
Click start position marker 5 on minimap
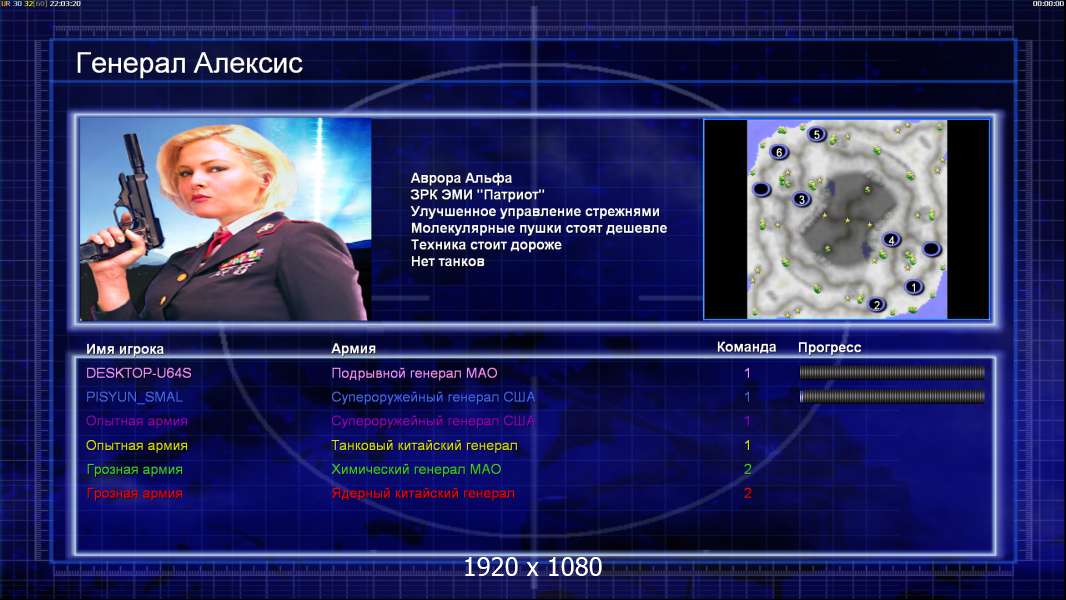[x=816, y=134]
